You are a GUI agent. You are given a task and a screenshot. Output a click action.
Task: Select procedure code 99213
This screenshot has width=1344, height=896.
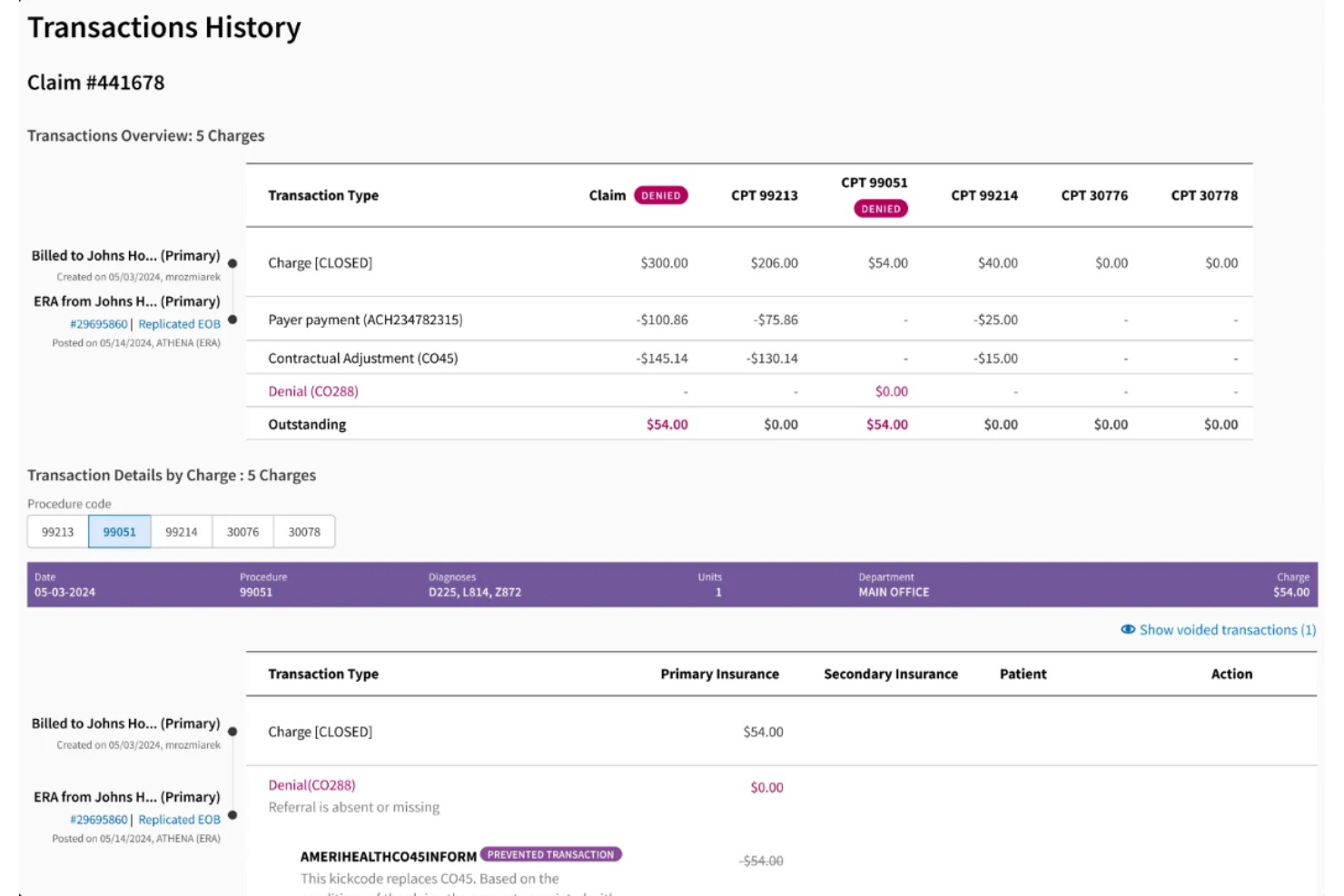[x=58, y=531]
